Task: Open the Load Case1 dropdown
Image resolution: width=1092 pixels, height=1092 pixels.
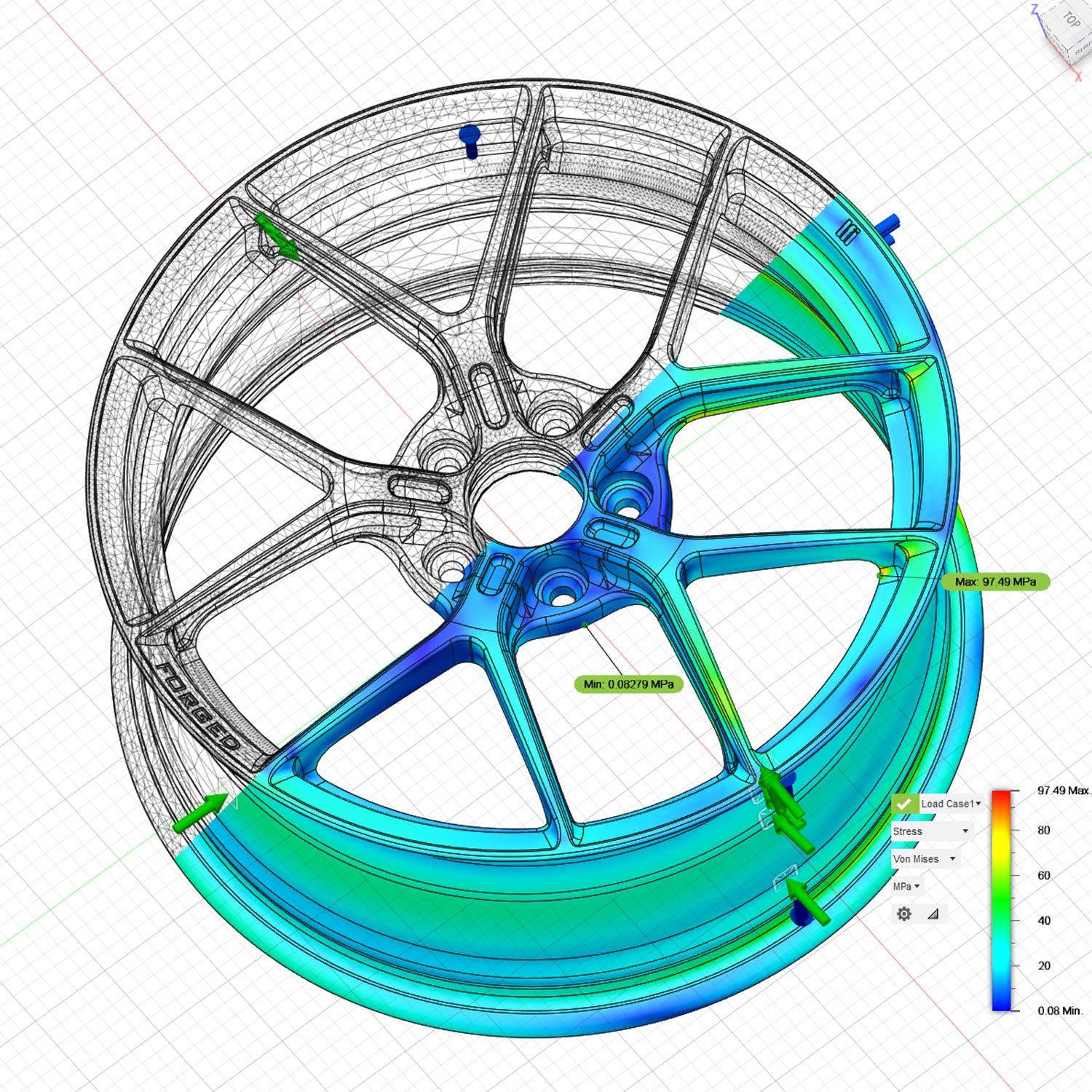Action: (950, 804)
